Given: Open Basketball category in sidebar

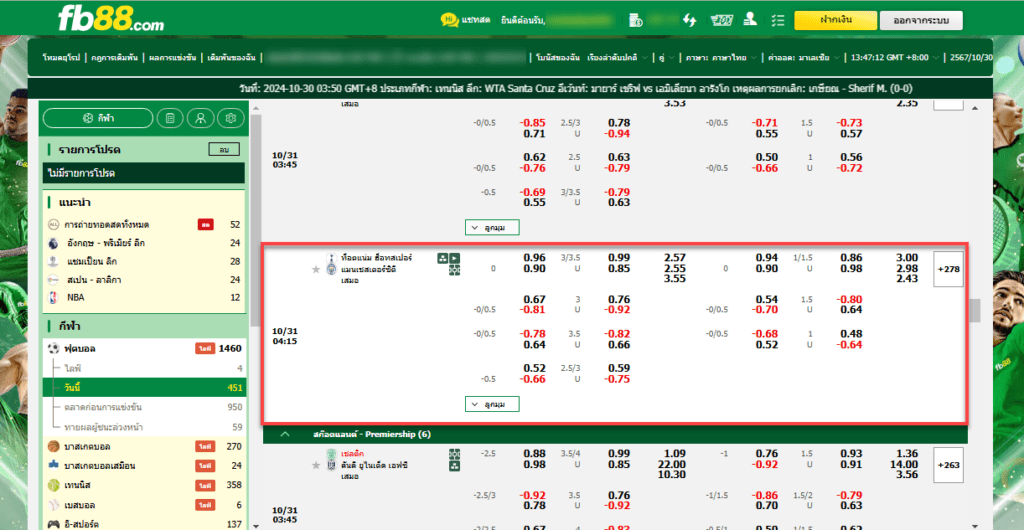Looking at the screenshot, I should [144, 446].
